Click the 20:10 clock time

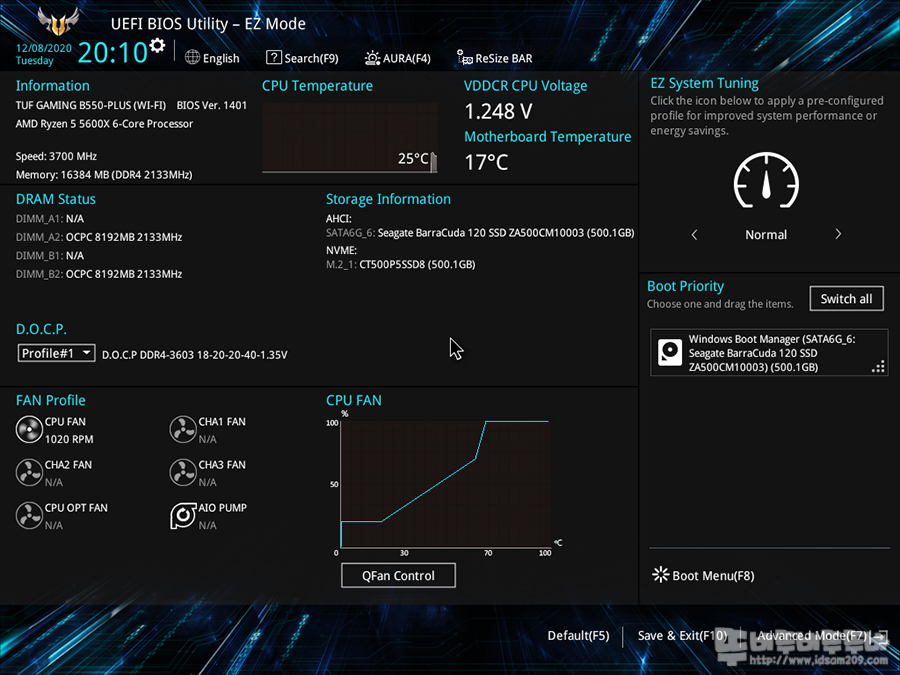click(113, 53)
